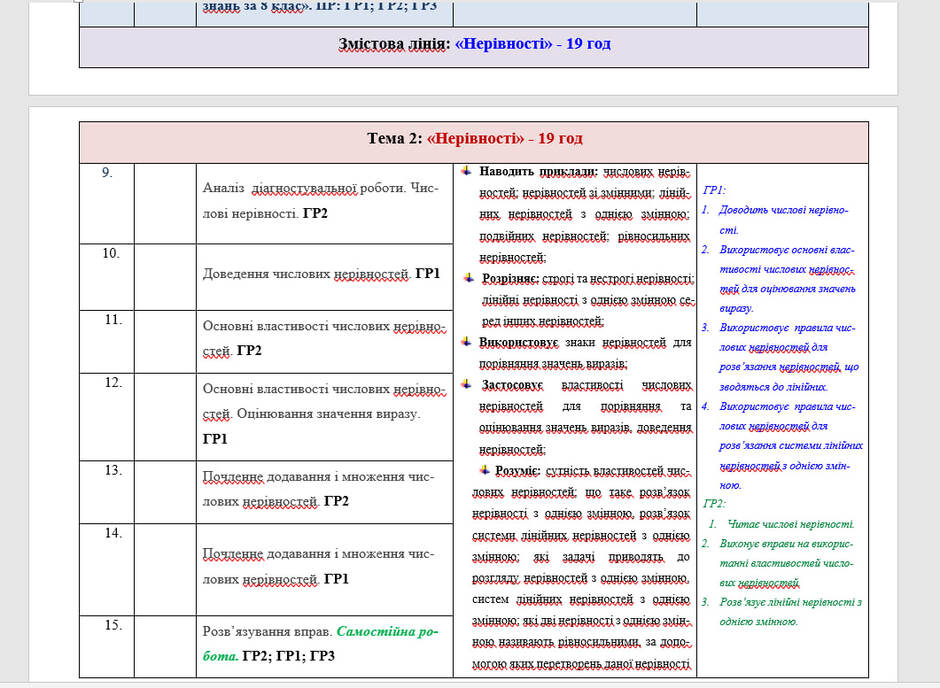Click the bullet icon before 'Розуміє'

[484, 470]
